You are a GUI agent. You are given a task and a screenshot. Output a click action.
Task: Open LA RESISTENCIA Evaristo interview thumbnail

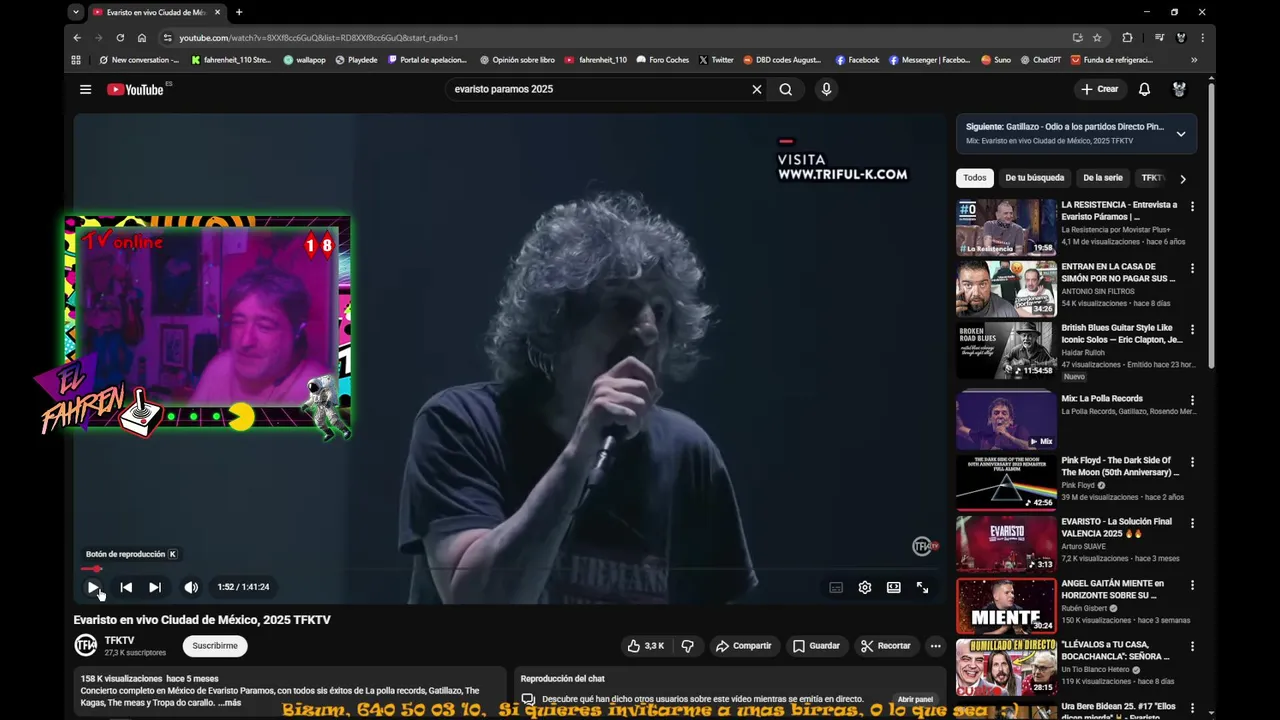click(1006, 227)
